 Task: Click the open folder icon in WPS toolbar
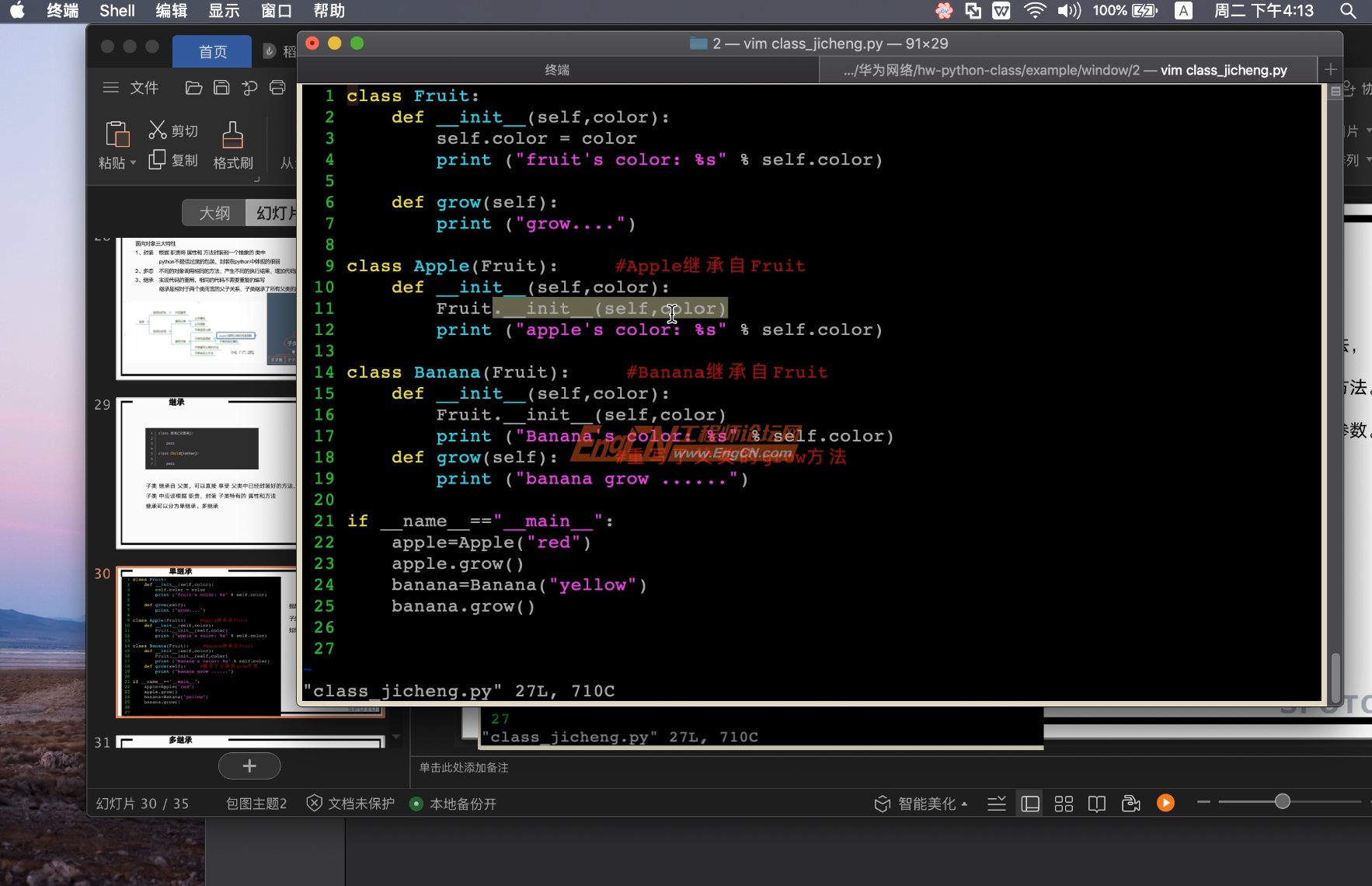point(193,88)
